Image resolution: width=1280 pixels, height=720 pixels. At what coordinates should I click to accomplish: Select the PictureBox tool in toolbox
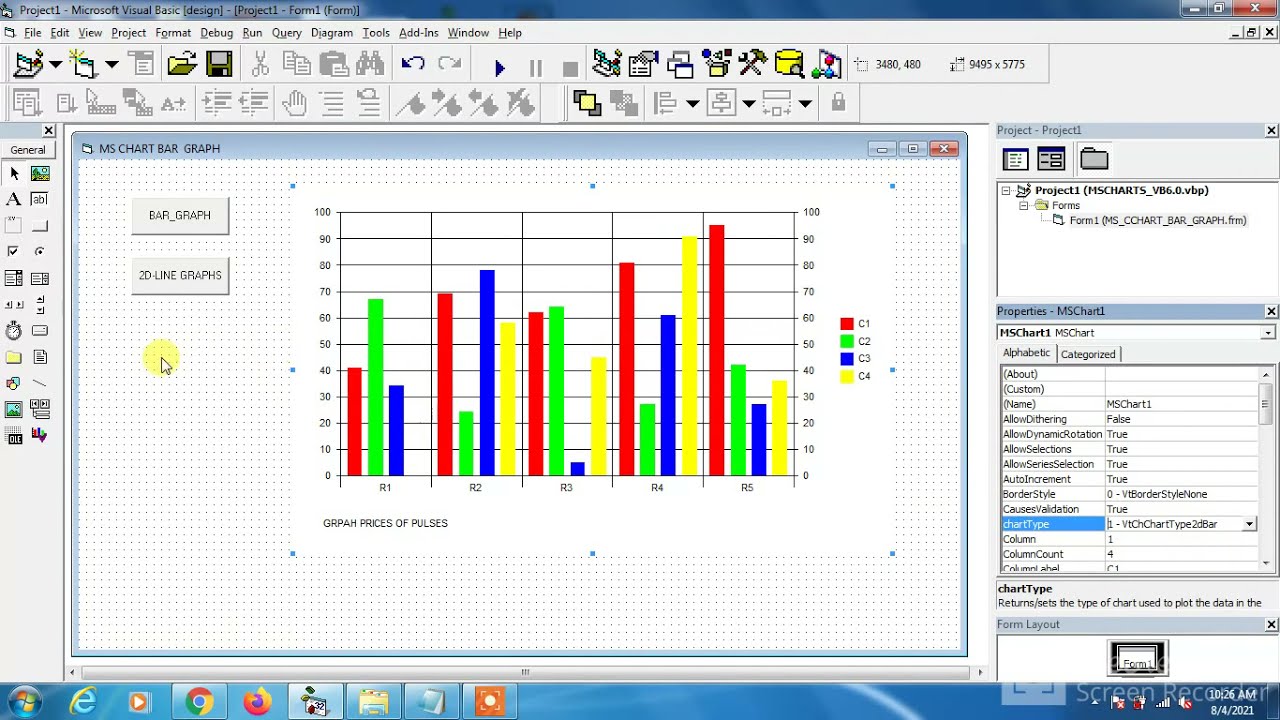coord(40,174)
